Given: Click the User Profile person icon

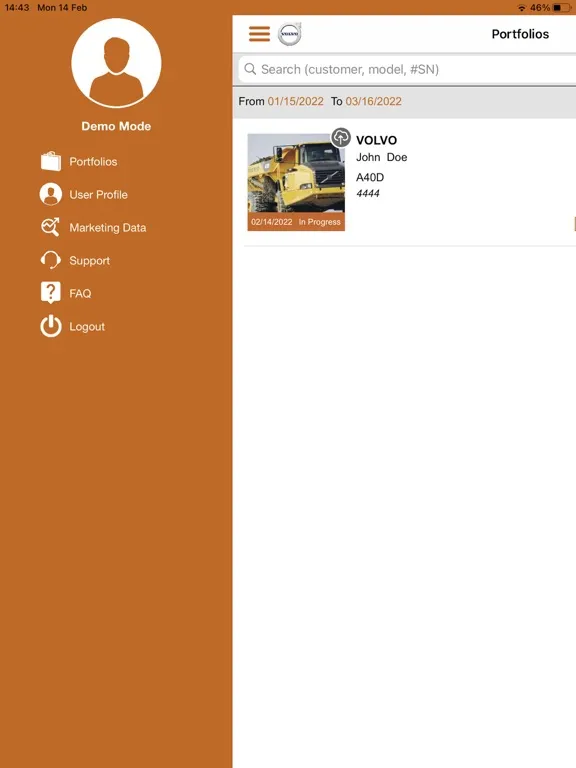Looking at the screenshot, I should 50,194.
